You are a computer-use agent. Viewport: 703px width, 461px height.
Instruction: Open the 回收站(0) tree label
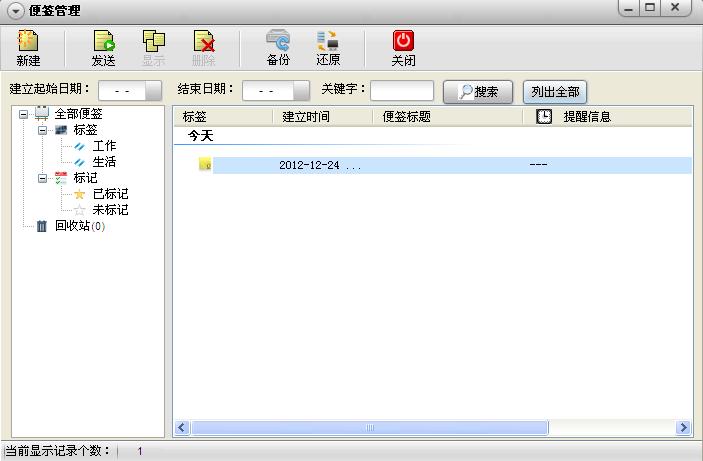(x=80, y=226)
